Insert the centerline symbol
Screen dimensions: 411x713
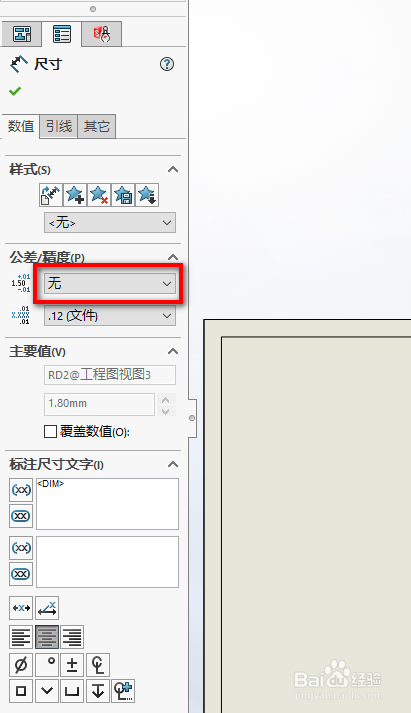(x=98, y=665)
